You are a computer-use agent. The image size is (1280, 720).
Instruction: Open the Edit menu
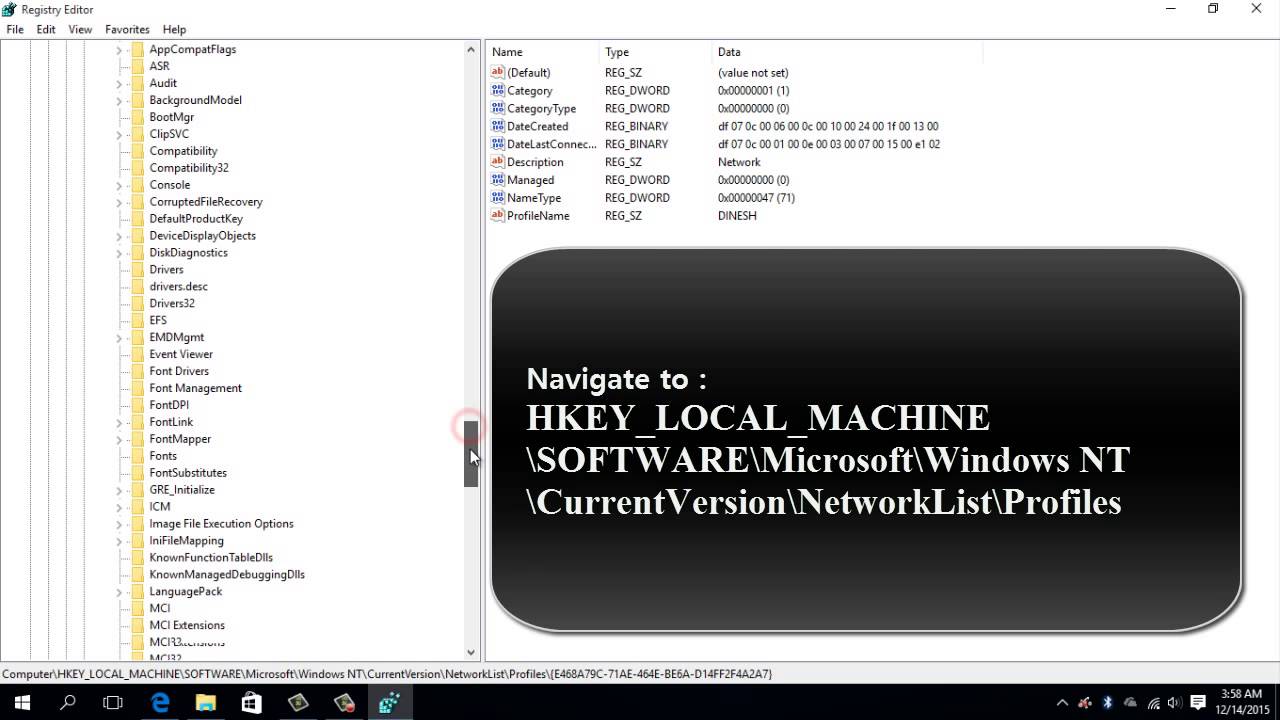[46, 30]
